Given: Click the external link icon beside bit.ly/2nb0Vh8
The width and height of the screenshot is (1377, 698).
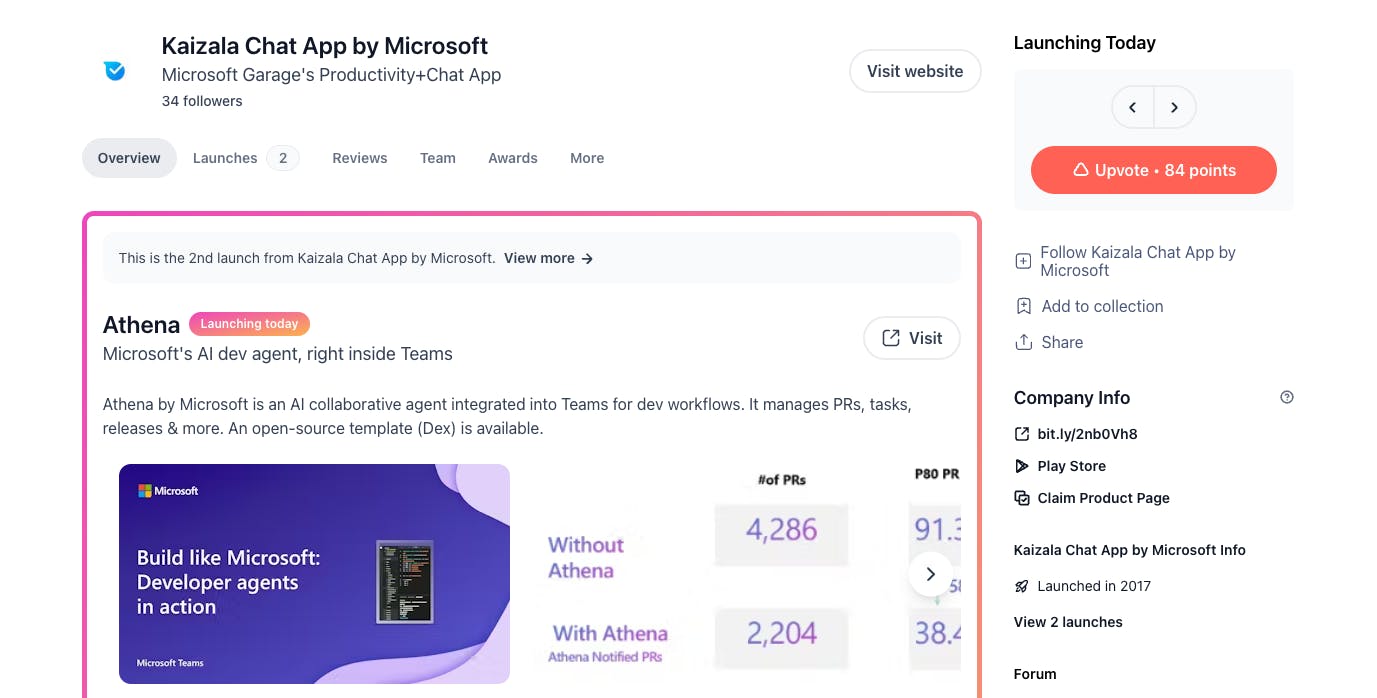Looking at the screenshot, I should click(x=1022, y=434).
